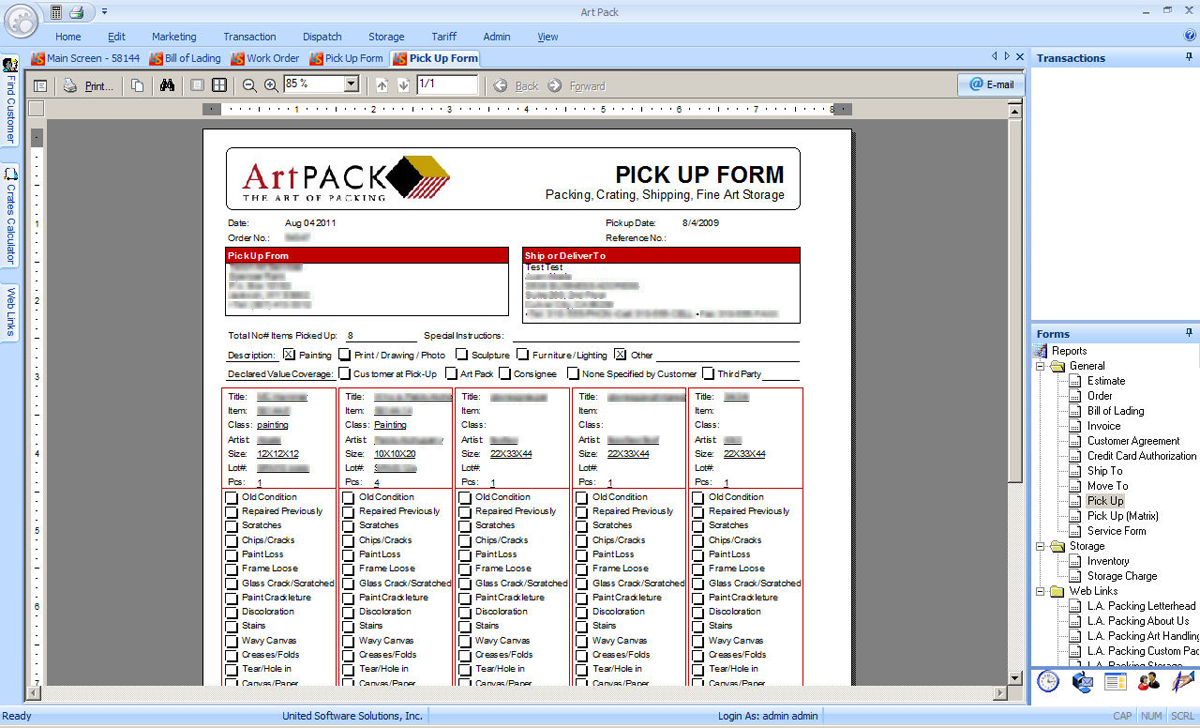Click the Back navigation button
Screen dimensions: 1200x728
click(x=517, y=86)
